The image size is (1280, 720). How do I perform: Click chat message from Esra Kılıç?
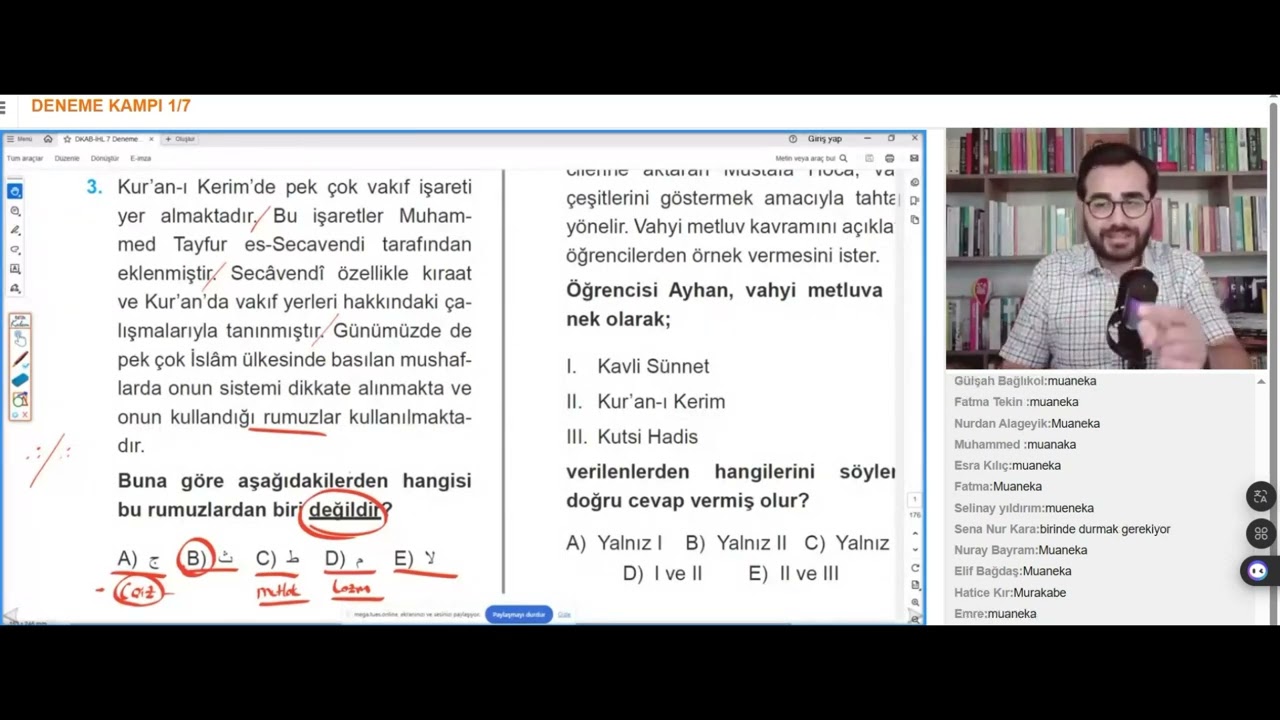1007,465
